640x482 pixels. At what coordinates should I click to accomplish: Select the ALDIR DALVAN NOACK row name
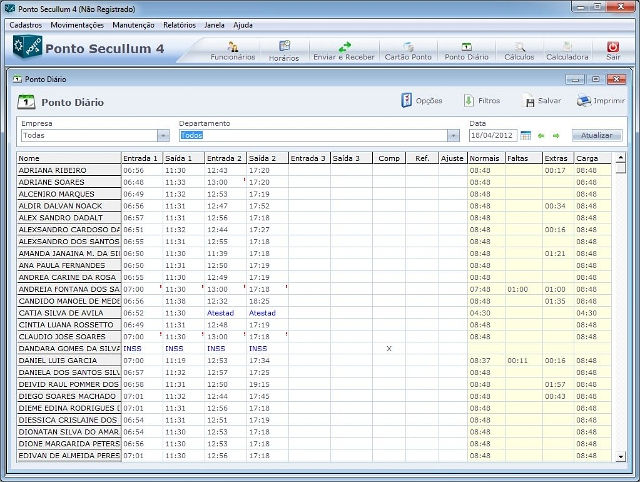[69, 206]
